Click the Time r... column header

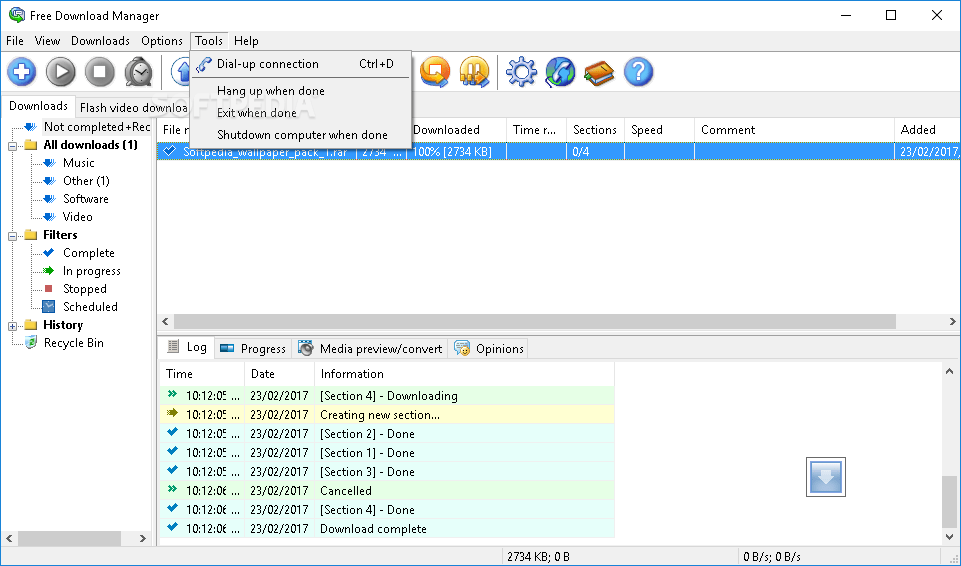(536, 130)
